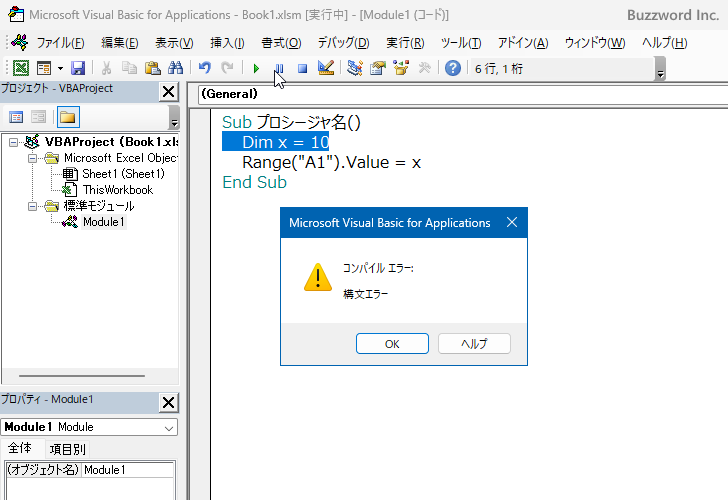The image size is (728, 500).
Task: Collapse the VBAProject (Book1.xlsm) tree node
Action: pyautogui.click(x=13, y=142)
